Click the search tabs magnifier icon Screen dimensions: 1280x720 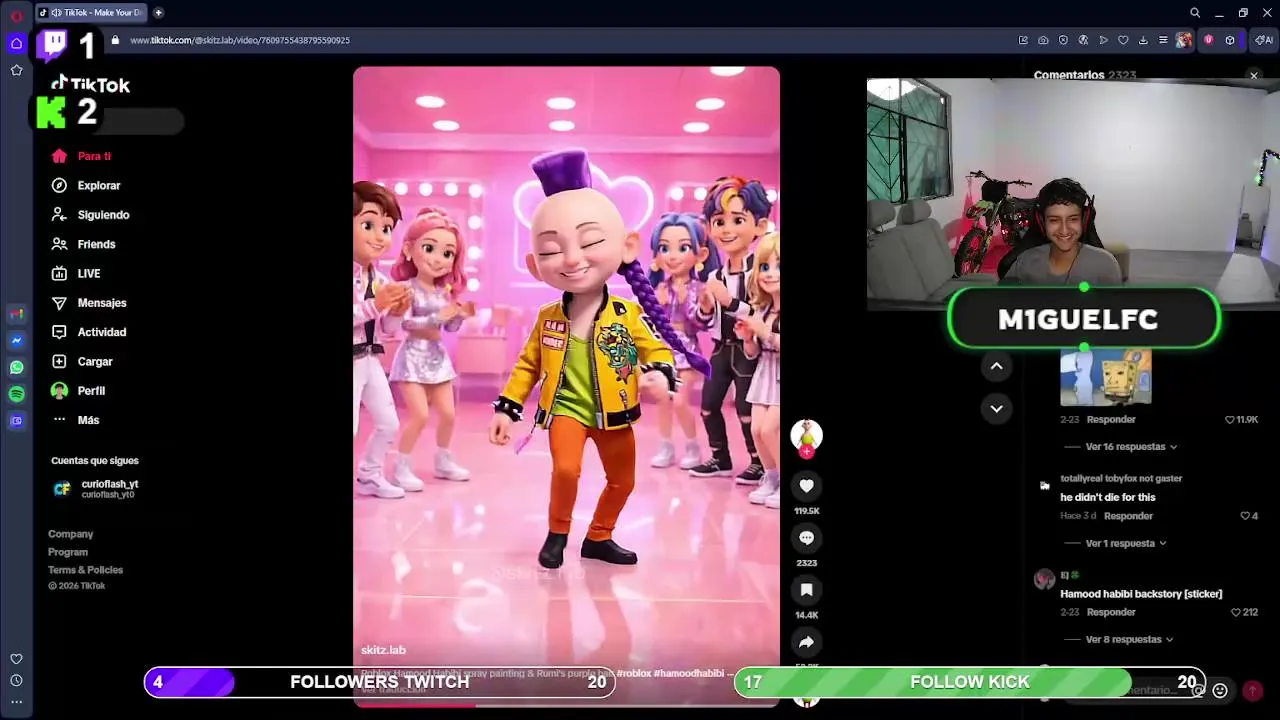1195,13
